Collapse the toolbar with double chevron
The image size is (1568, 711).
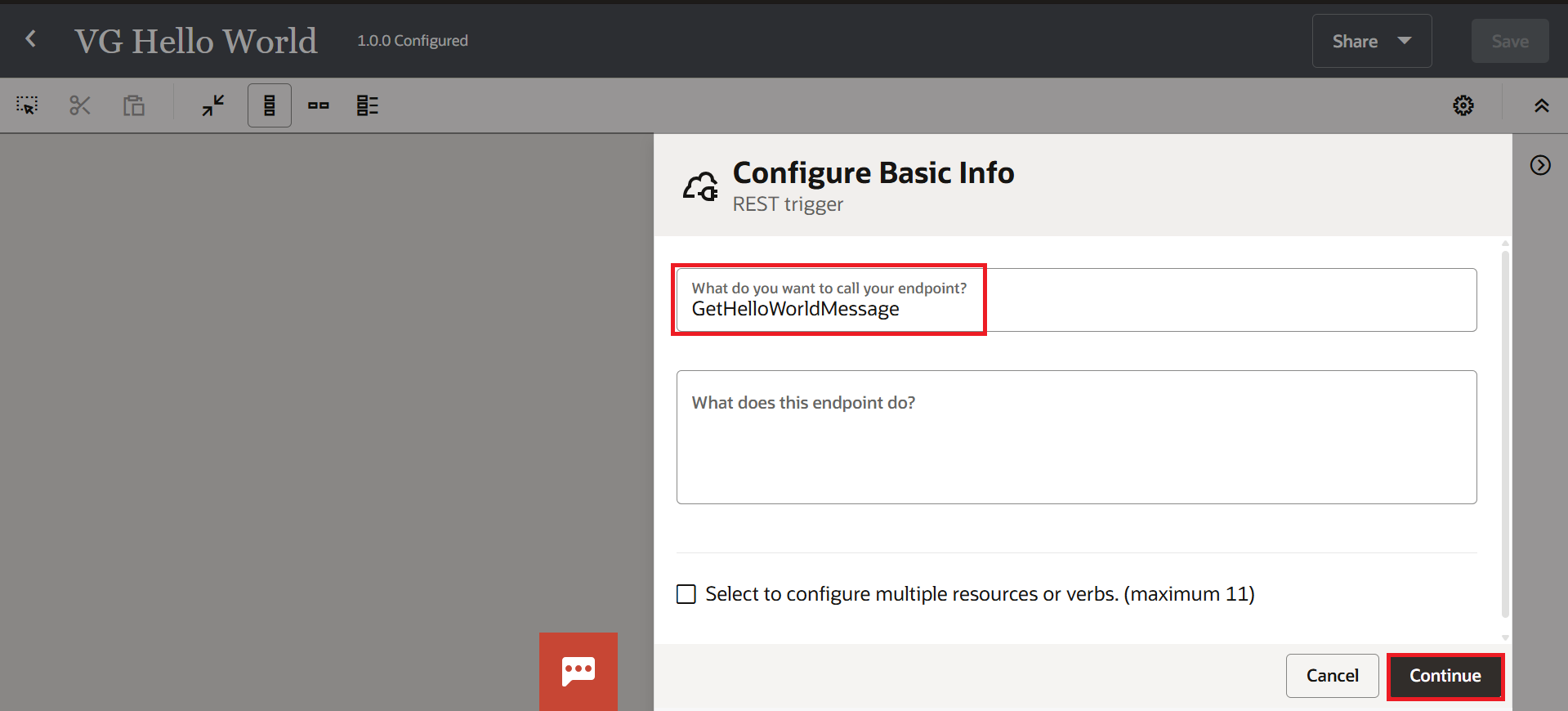[x=1541, y=105]
